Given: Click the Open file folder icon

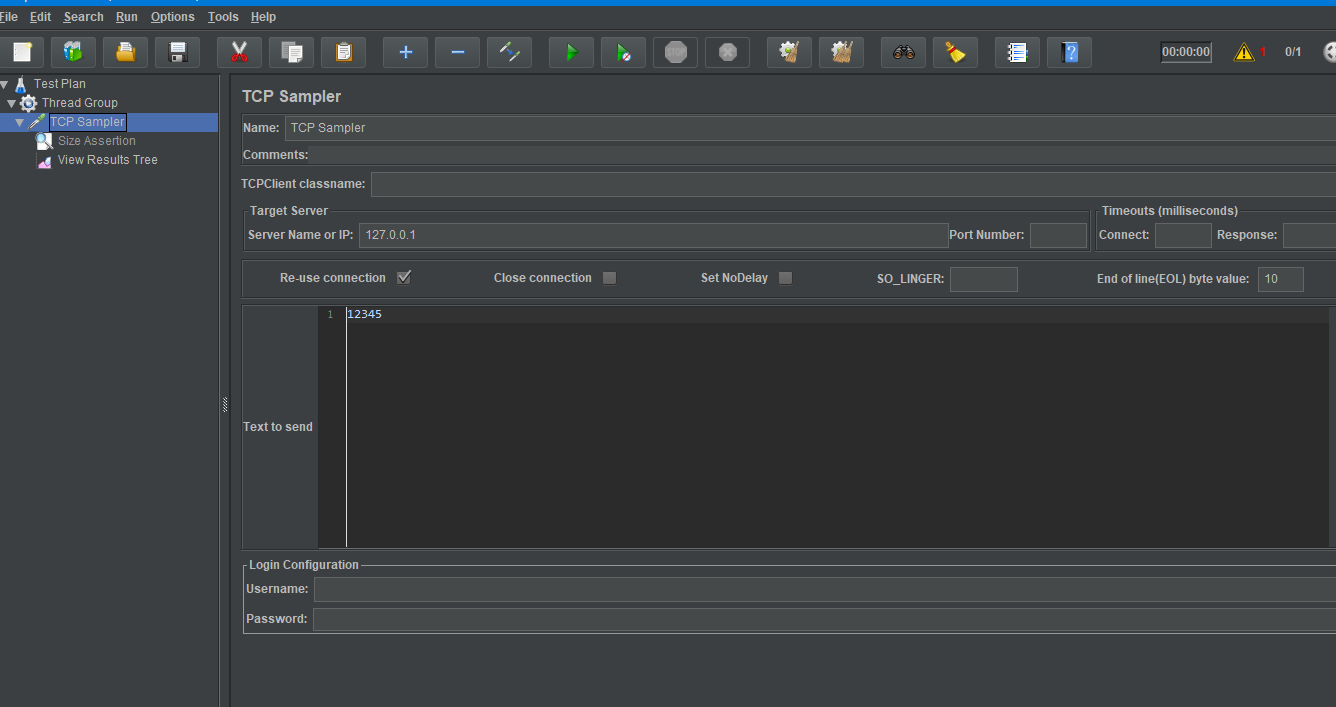Looking at the screenshot, I should [x=125, y=52].
